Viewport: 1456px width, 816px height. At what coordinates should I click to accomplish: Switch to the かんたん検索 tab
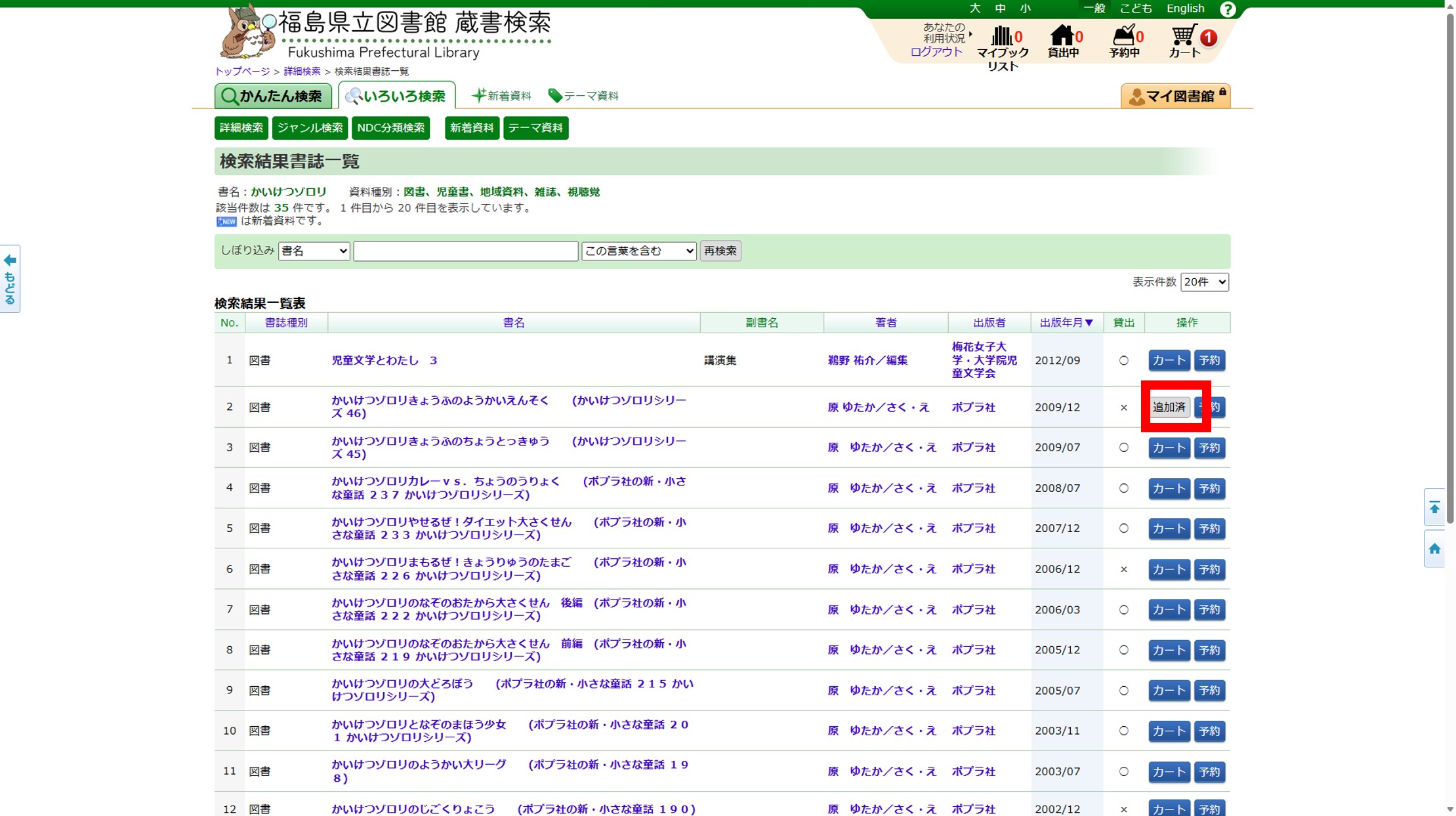point(273,96)
